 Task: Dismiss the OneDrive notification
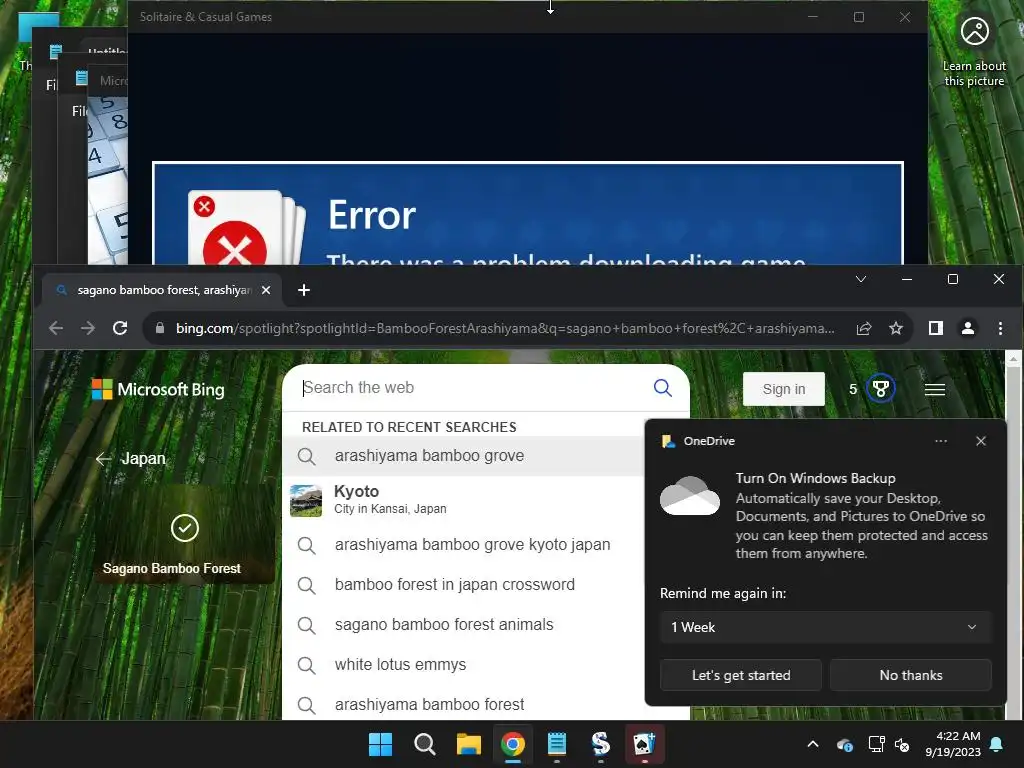tap(980, 441)
